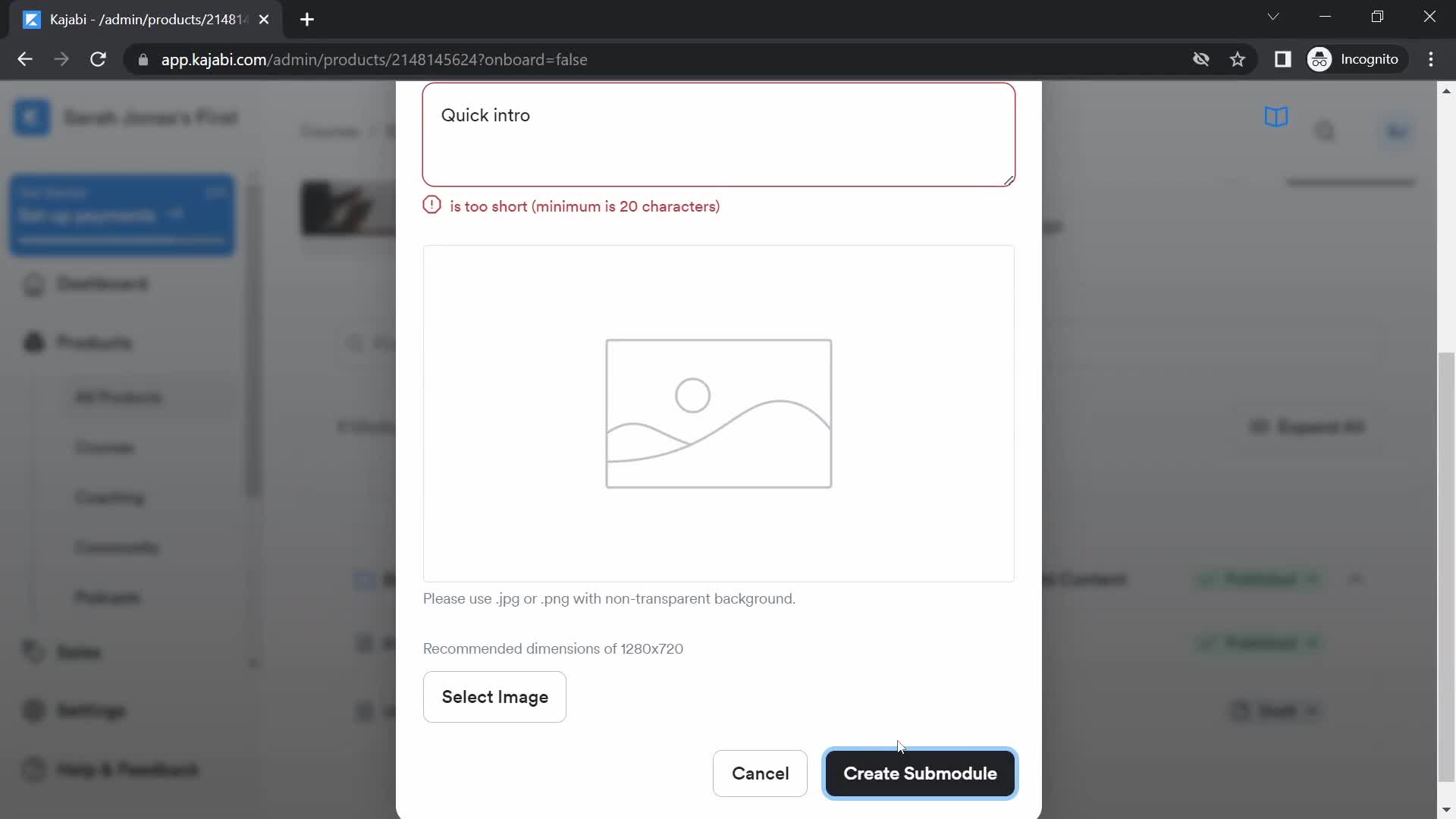1456x819 pixels.
Task: Cancel the submodule creation dialog
Action: 761,773
